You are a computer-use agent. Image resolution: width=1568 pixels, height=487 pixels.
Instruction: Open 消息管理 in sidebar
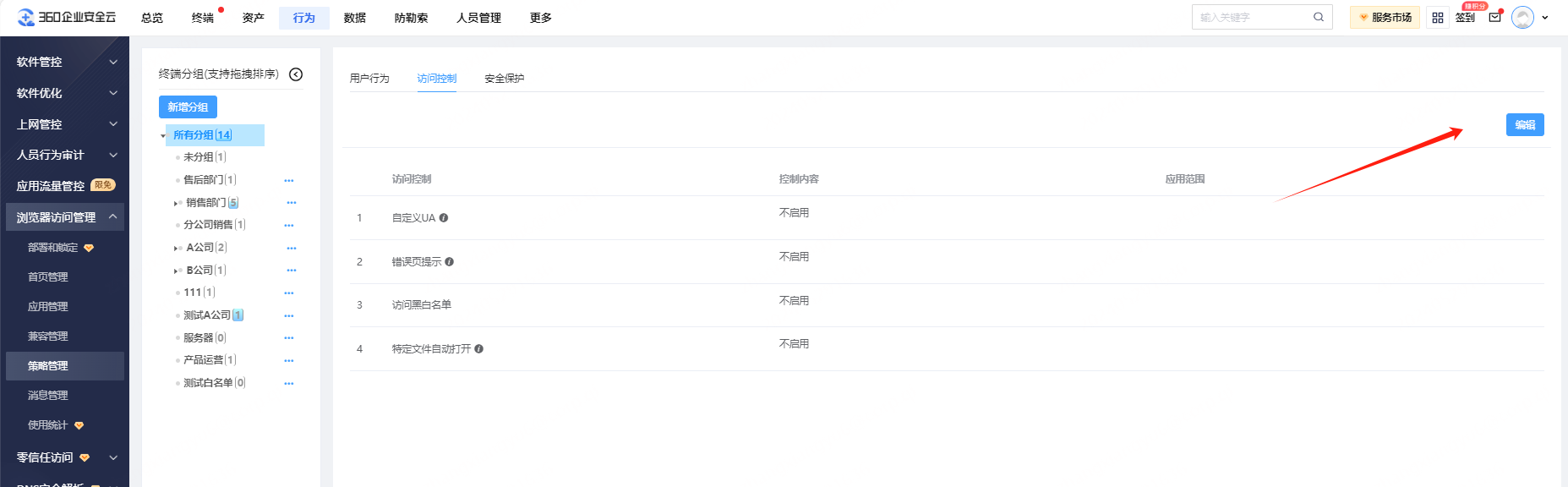coord(48,396)
